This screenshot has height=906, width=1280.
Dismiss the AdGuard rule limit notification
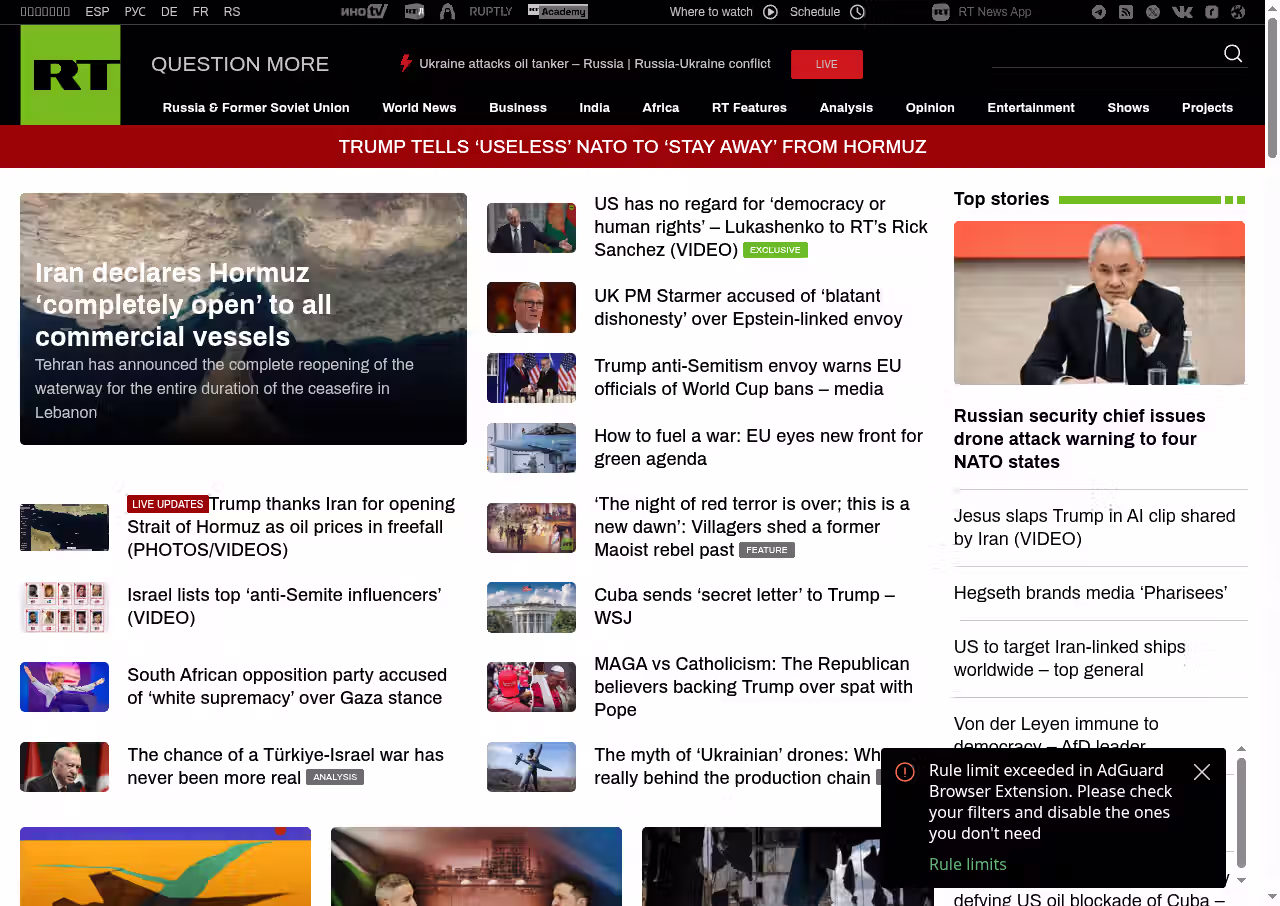(1202, 772)
